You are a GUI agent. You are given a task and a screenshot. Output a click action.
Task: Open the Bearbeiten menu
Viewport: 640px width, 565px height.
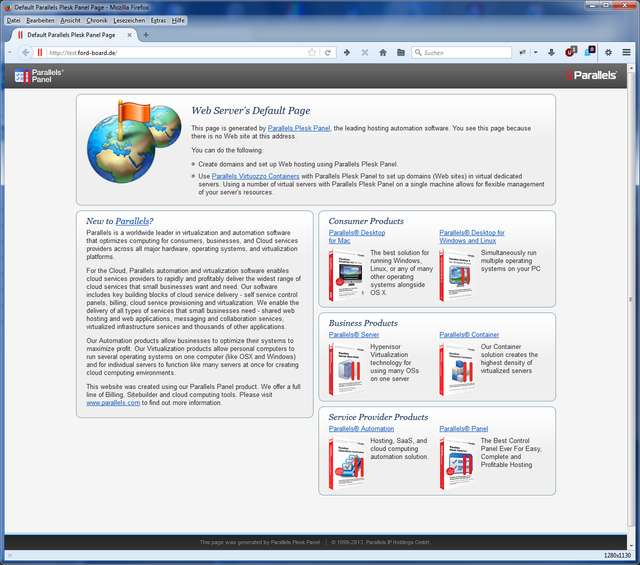click(40, 20)
